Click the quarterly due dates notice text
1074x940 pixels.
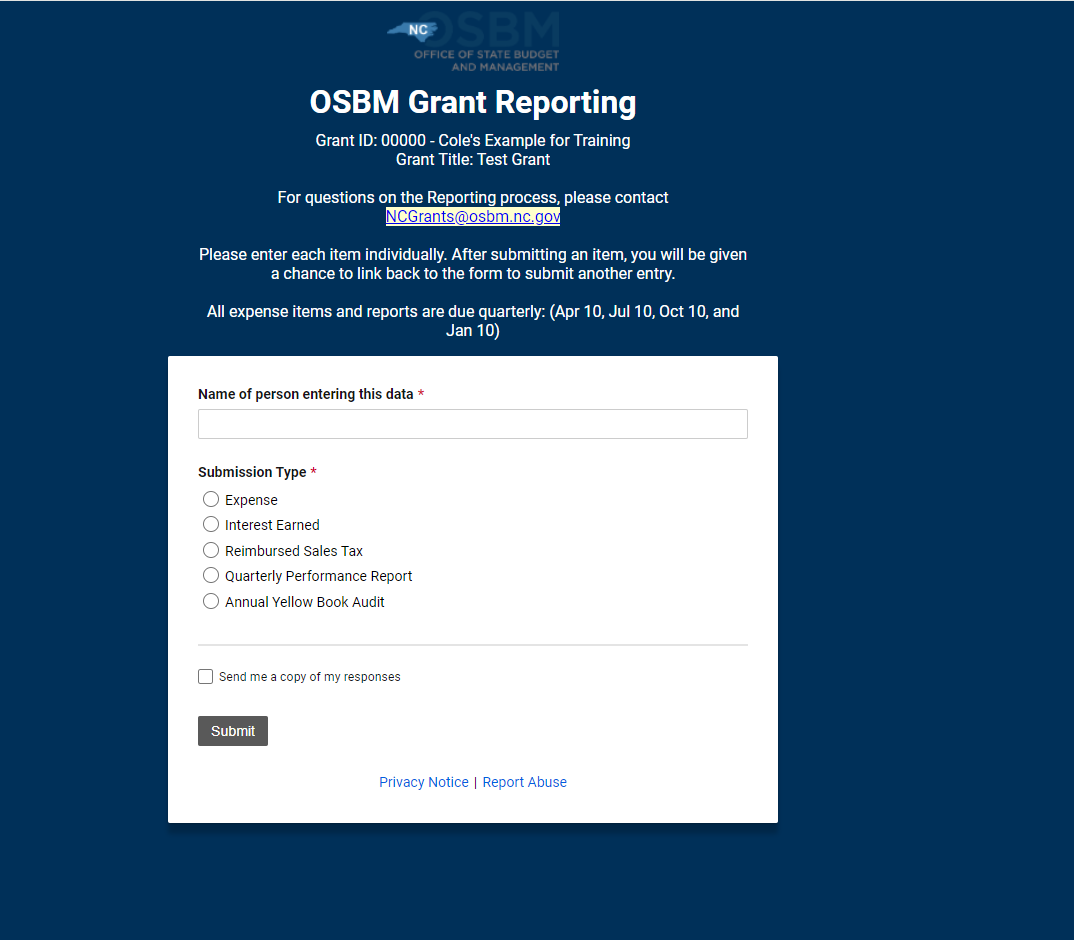472,320
